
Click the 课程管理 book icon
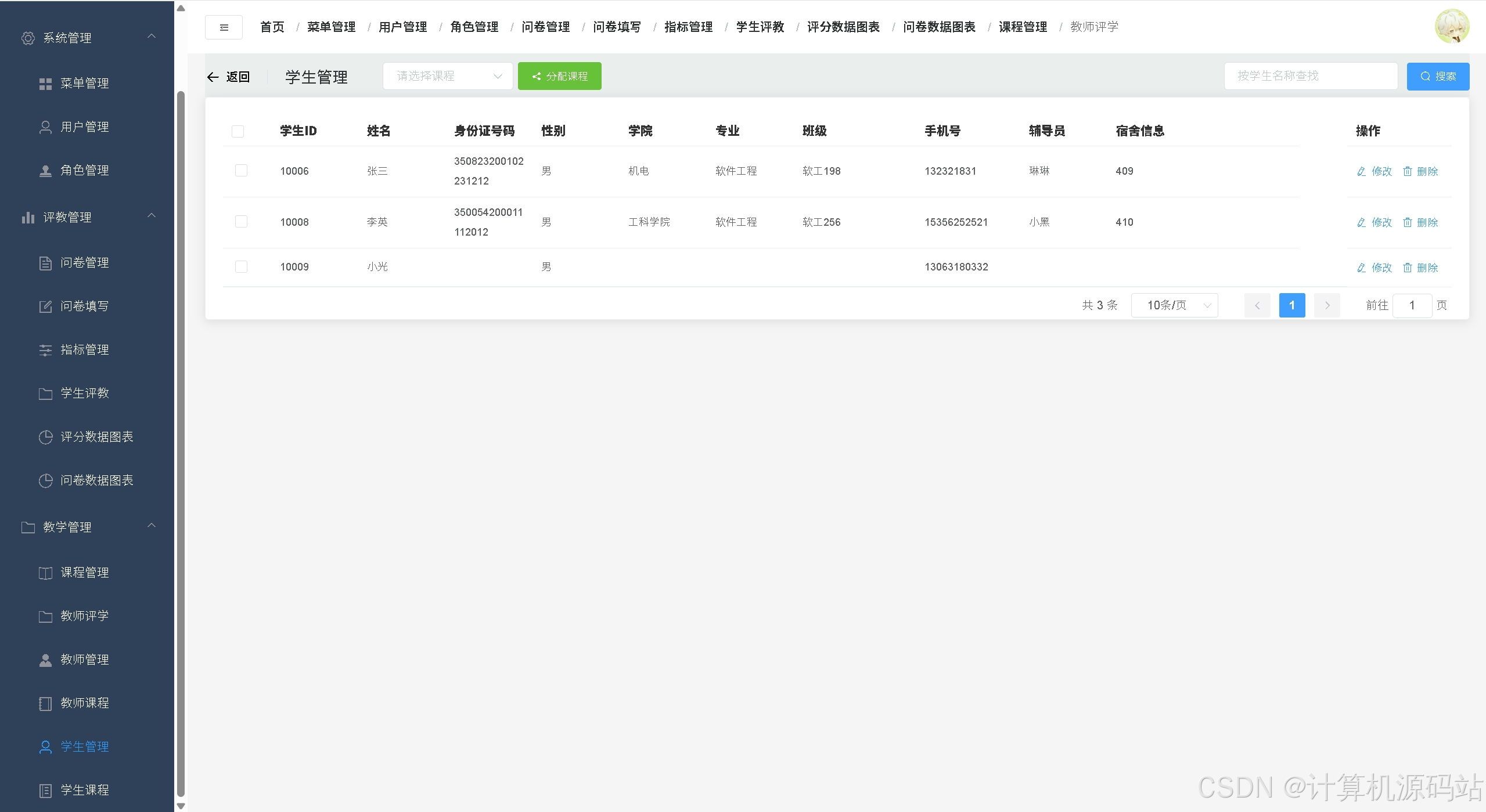coord(45,573)
